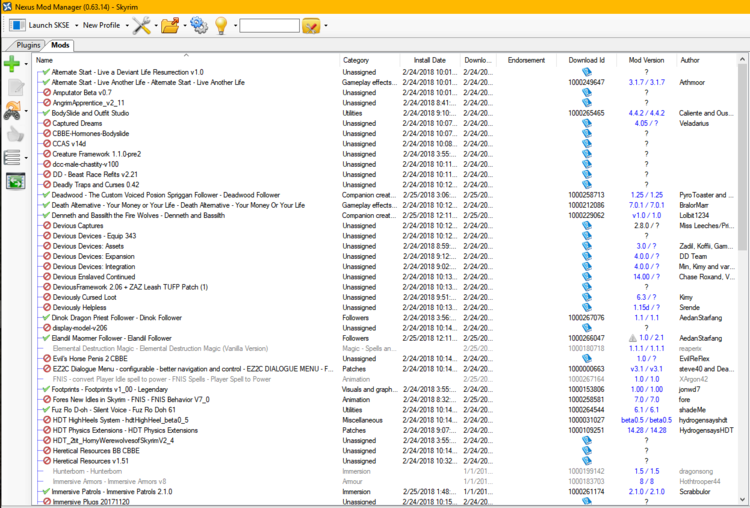Expand the tools icon dropdown arrow
The width and height of the screenshot is (750, 508).
tap(156, 25)
